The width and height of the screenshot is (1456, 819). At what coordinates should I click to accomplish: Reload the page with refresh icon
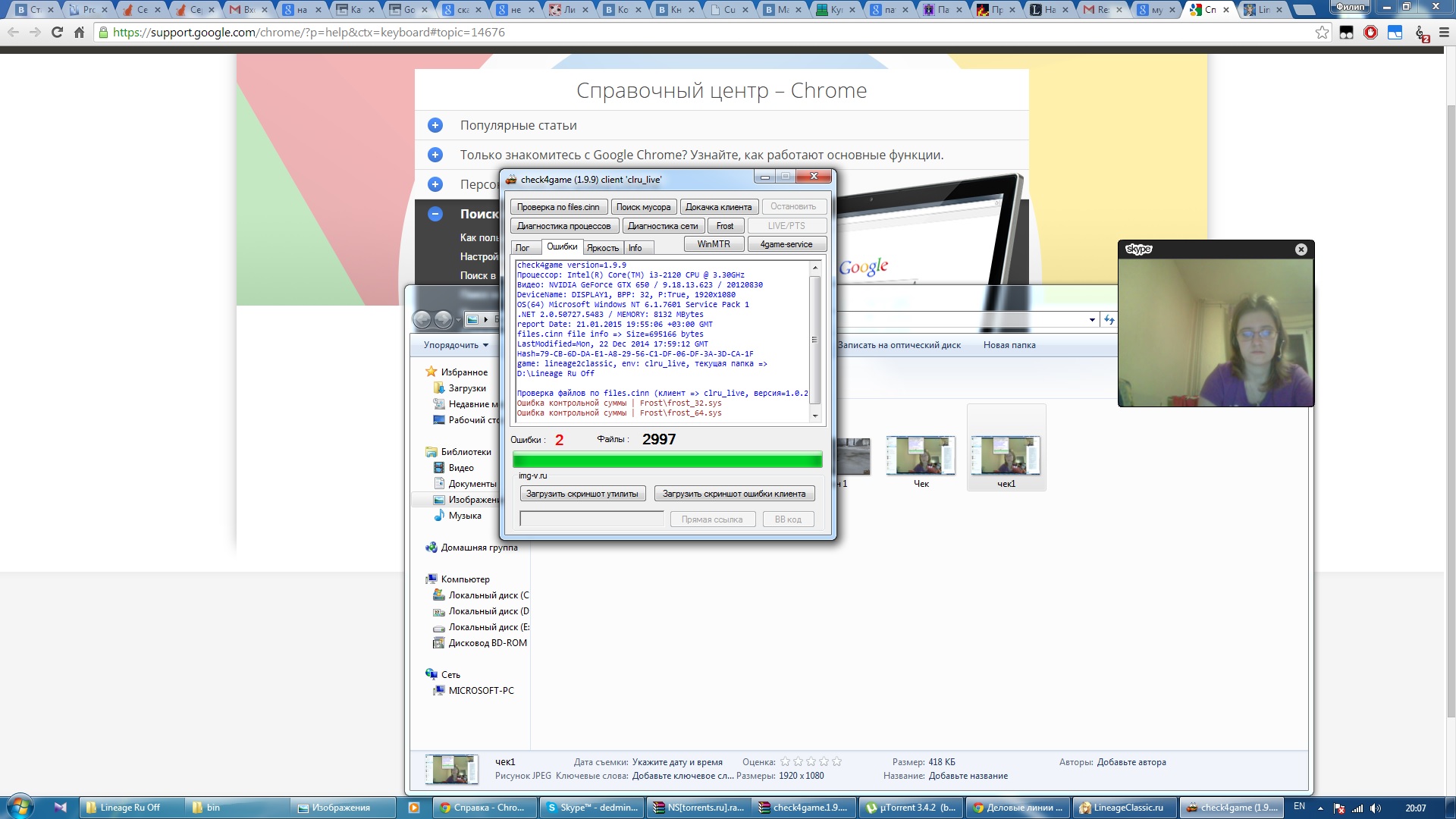[x=57, y=33]
